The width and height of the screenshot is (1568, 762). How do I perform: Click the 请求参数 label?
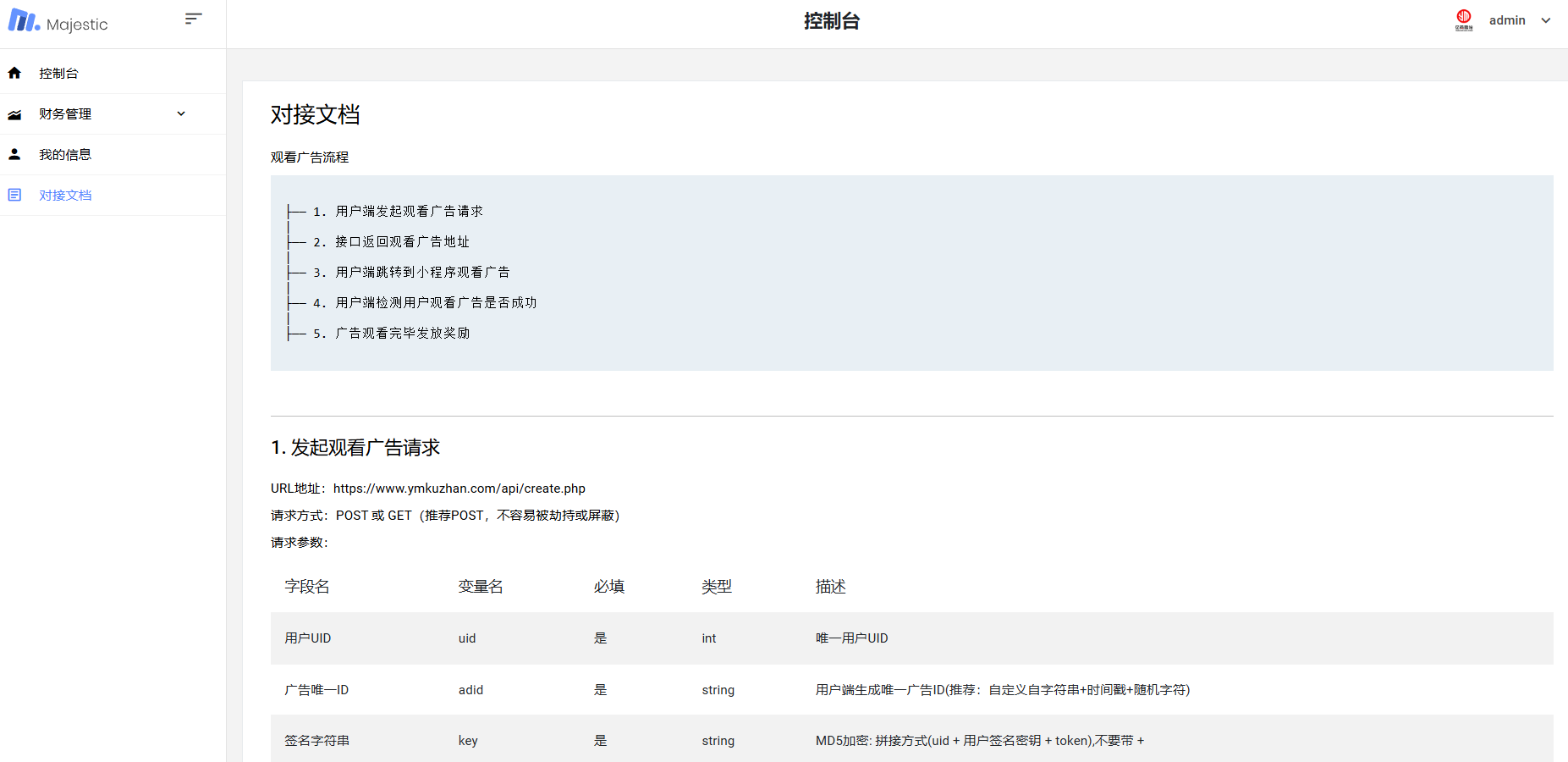300,543
